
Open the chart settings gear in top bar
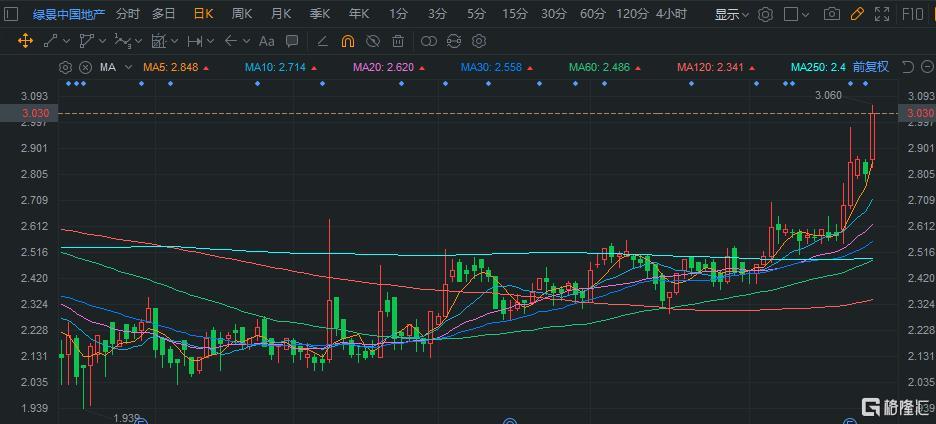[x=765, y=14]
